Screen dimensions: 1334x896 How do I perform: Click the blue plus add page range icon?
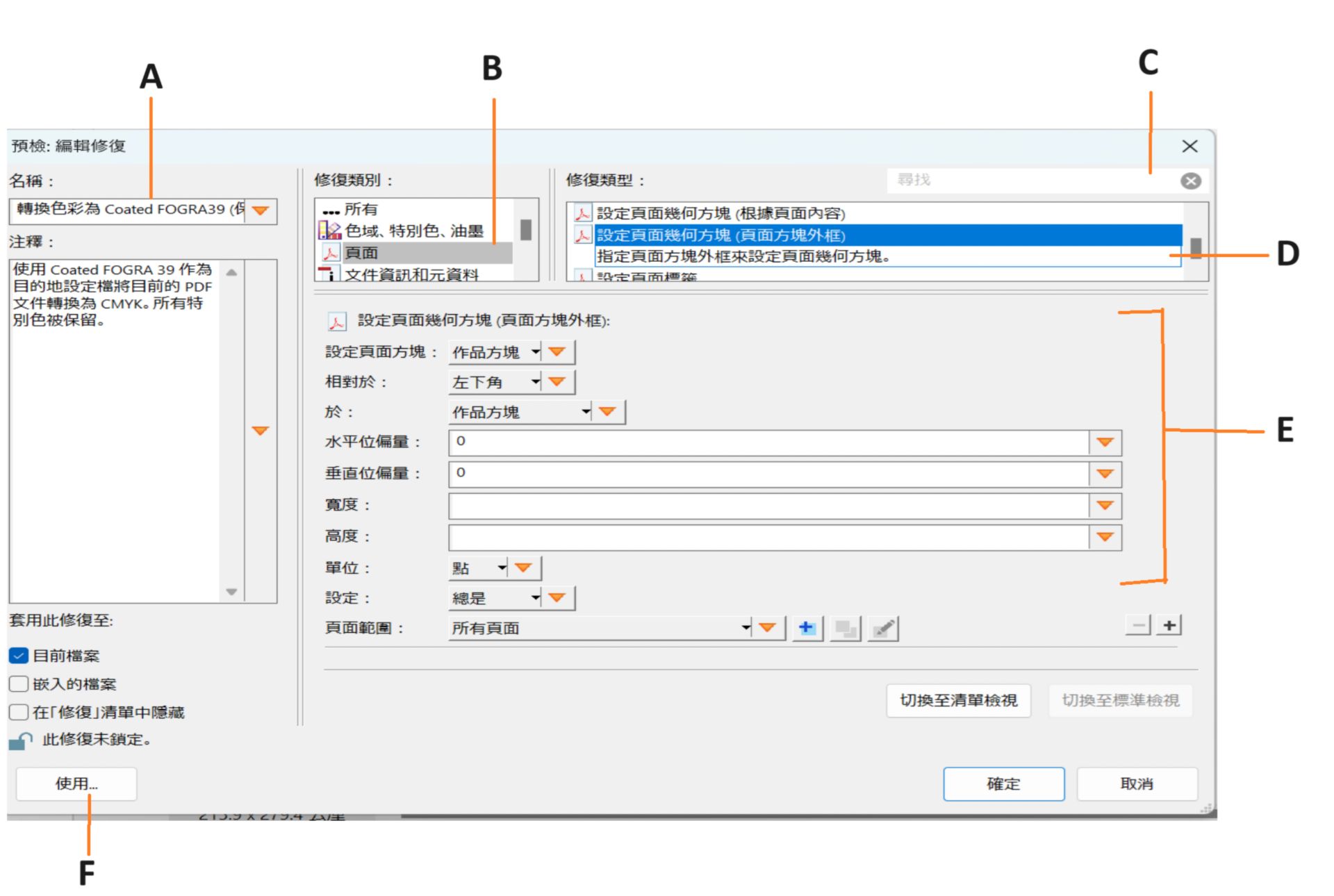(806, 628)
